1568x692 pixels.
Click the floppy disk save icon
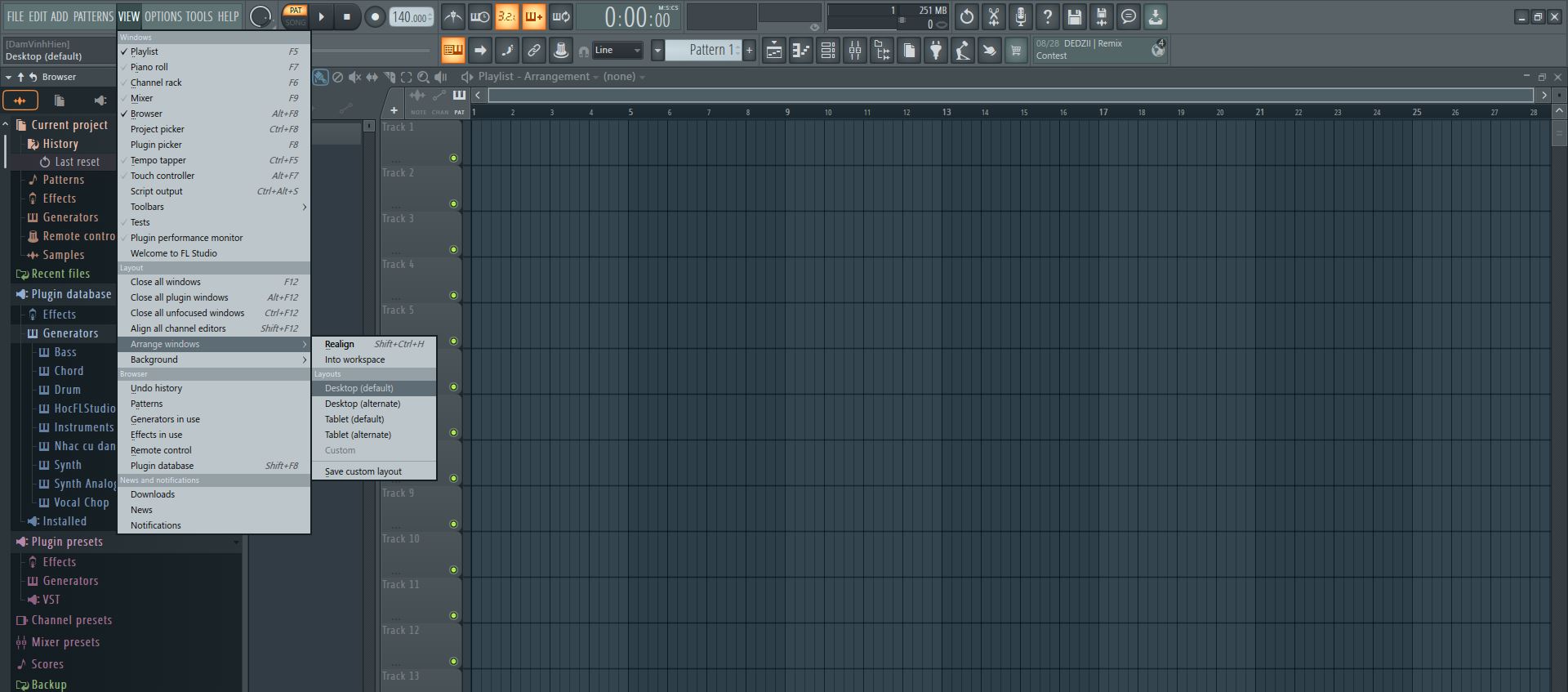click(x=1075, y=16)
